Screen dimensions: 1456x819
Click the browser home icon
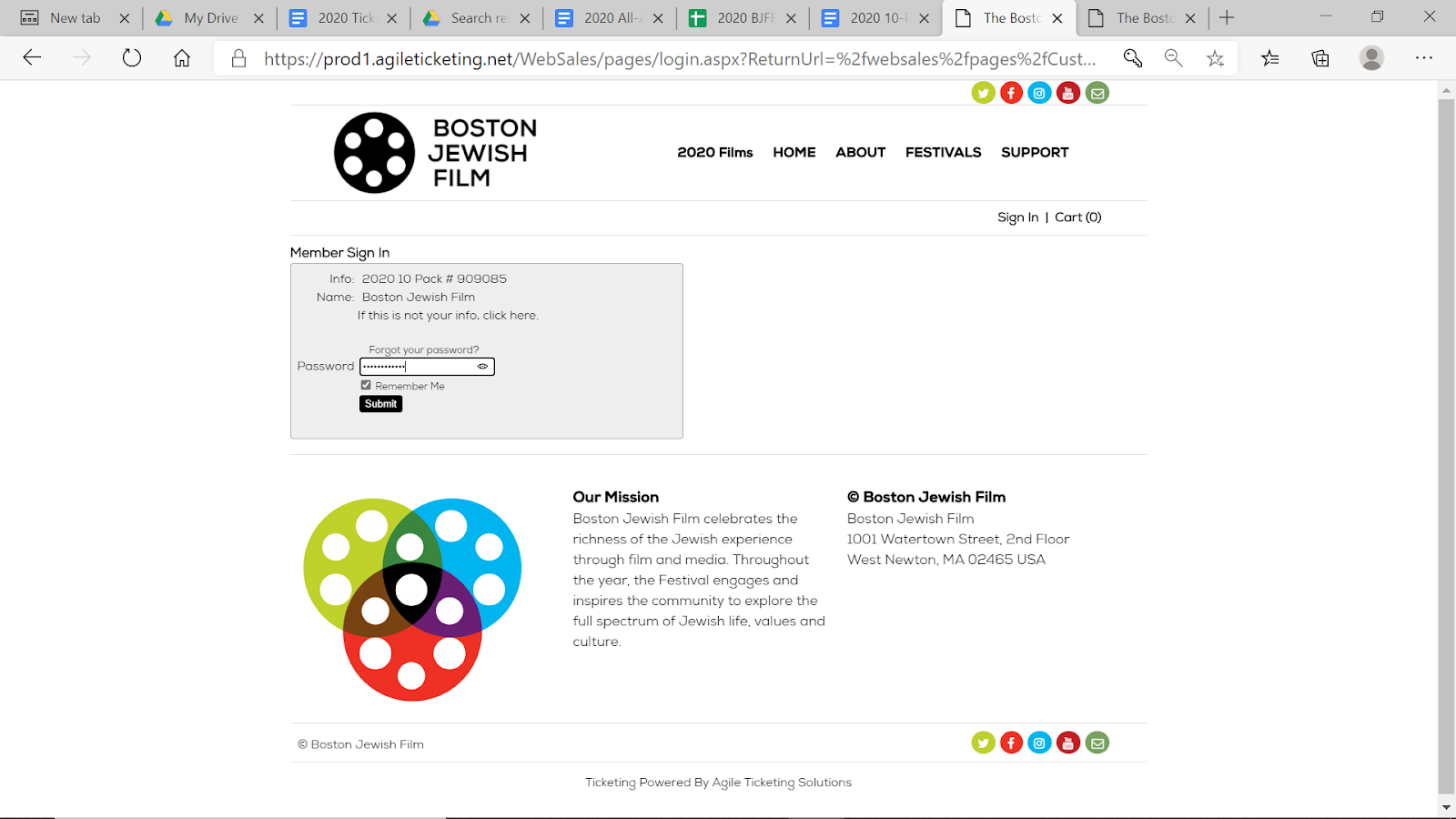point(182,58)
